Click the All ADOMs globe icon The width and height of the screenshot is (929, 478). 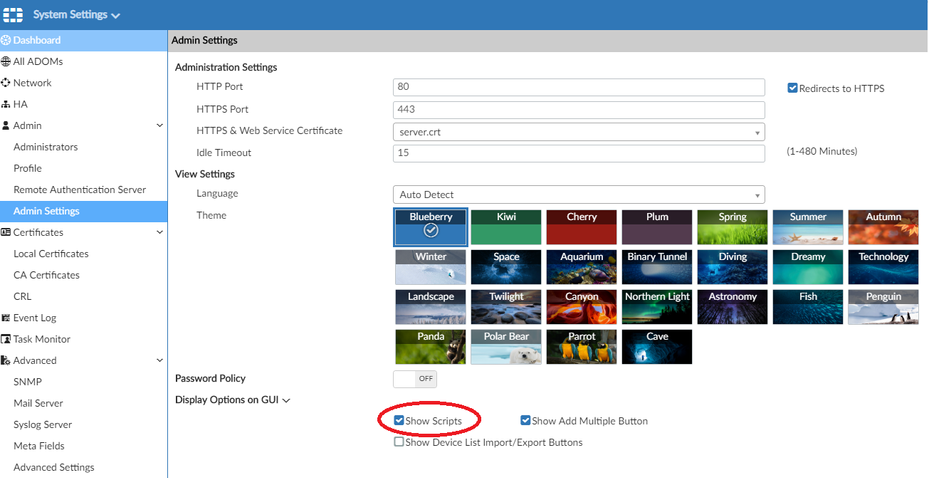[x=6, y=62]
